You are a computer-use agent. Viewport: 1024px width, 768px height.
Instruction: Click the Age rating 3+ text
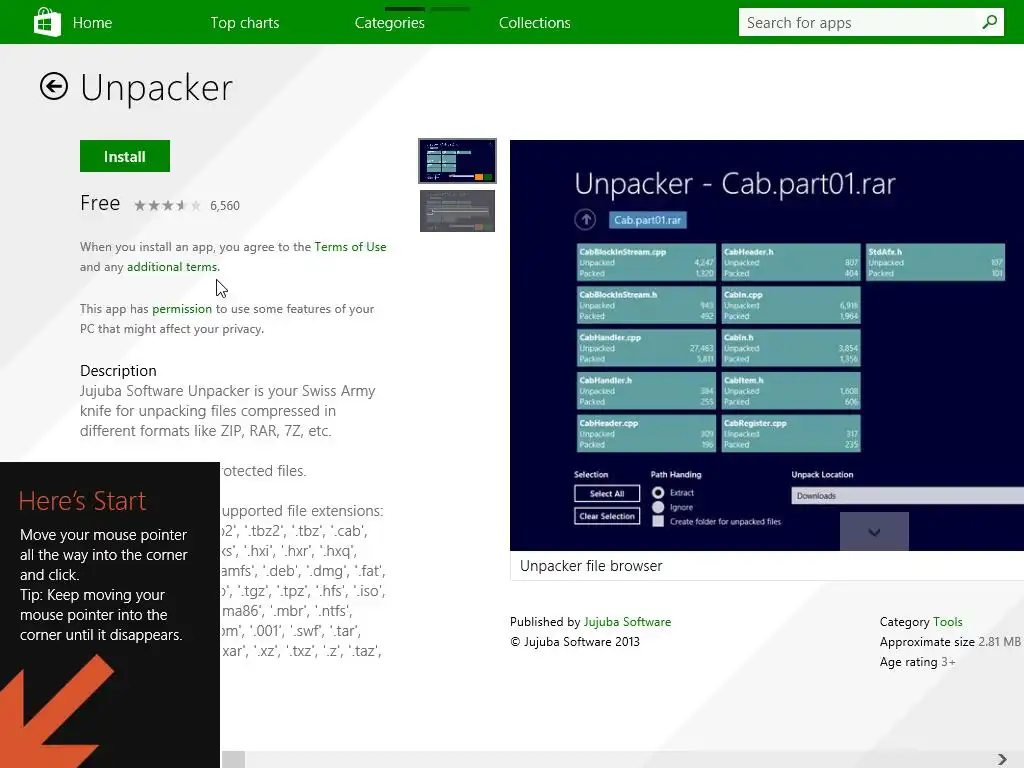[x=918, y=662]
